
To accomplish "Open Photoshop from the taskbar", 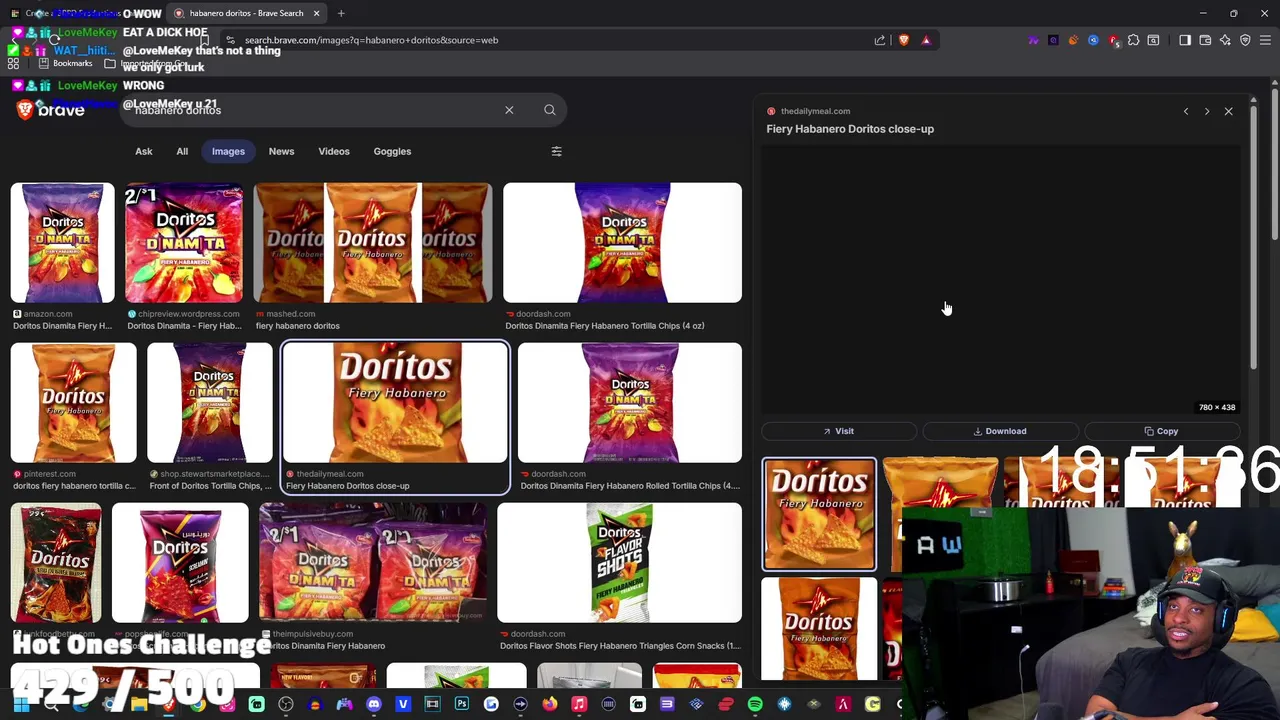I will click(x=462, y=705).
